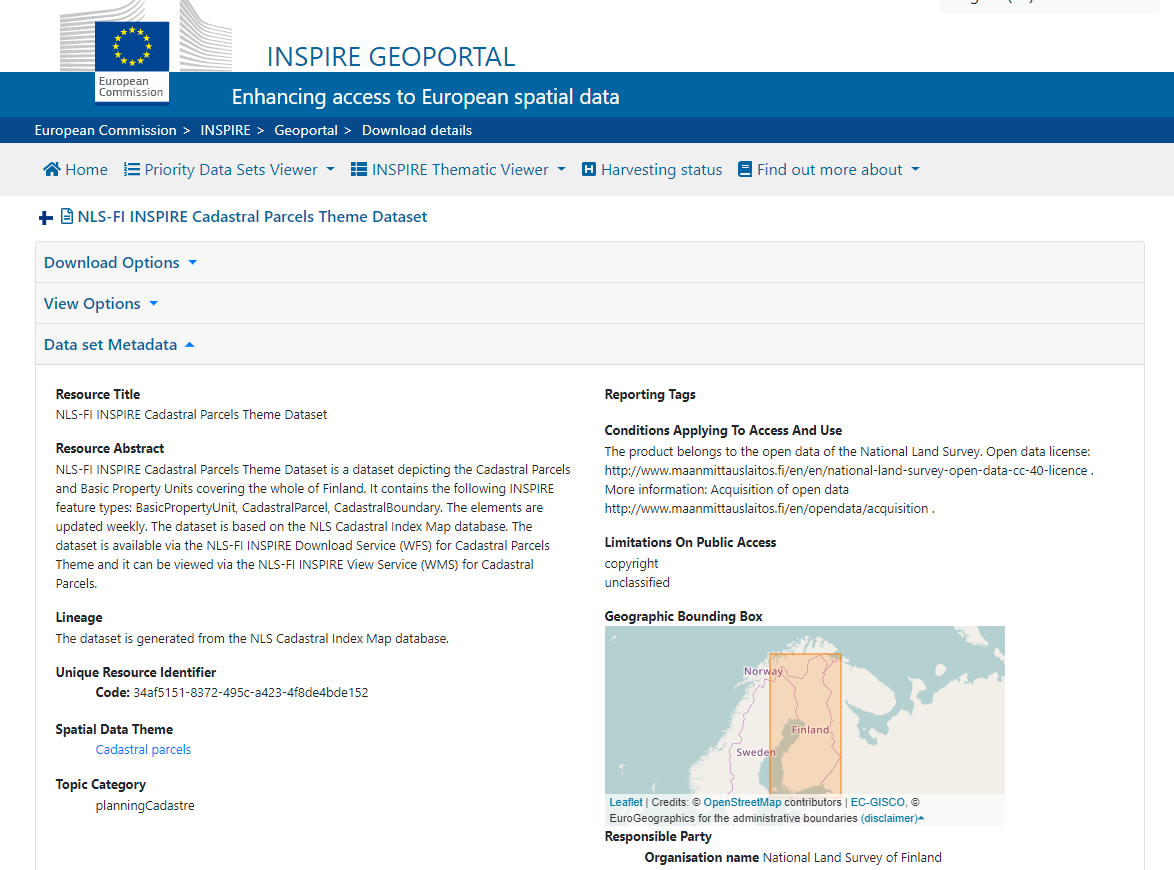Click the Geoportal breadcrumb link
Image resolution: width=1174 pixels, height=870 pixels.
pyautogui.click(x=305, y=130)
